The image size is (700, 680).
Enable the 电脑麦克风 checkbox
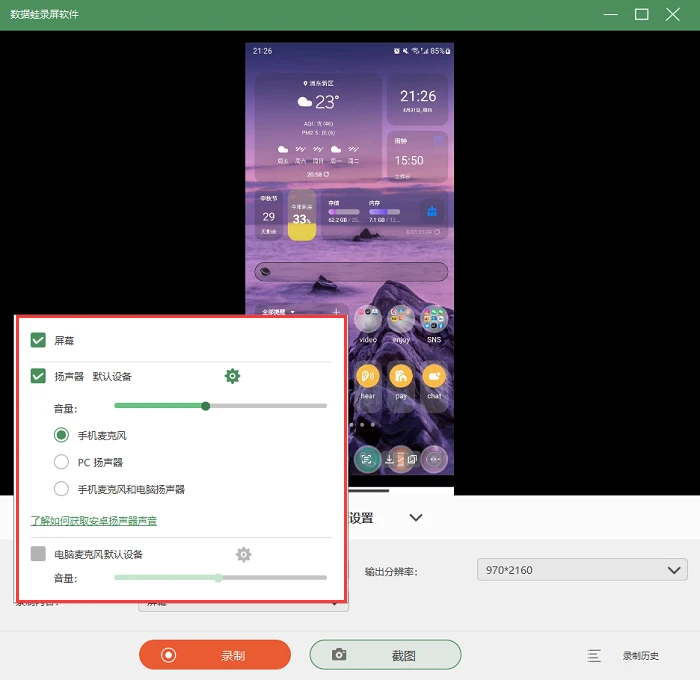point(38,554)
